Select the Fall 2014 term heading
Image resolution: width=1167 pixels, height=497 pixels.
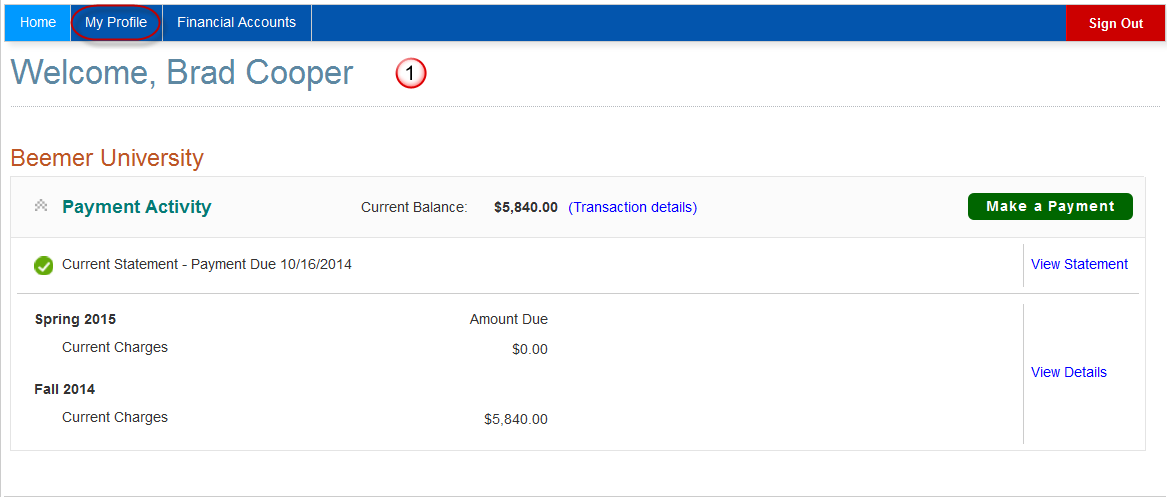[x=65, y=389]
